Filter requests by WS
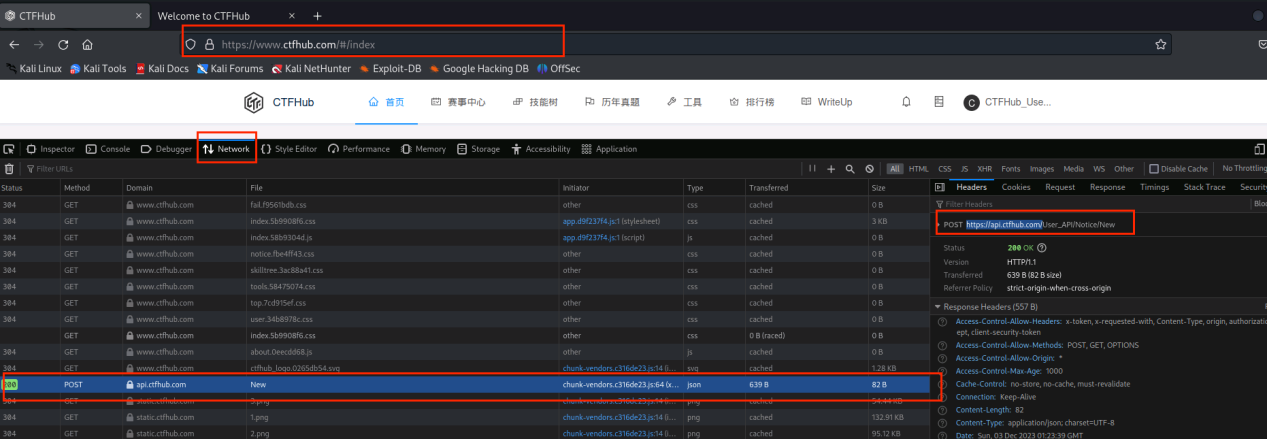 pyautogui.click(x=1098, y=169)
